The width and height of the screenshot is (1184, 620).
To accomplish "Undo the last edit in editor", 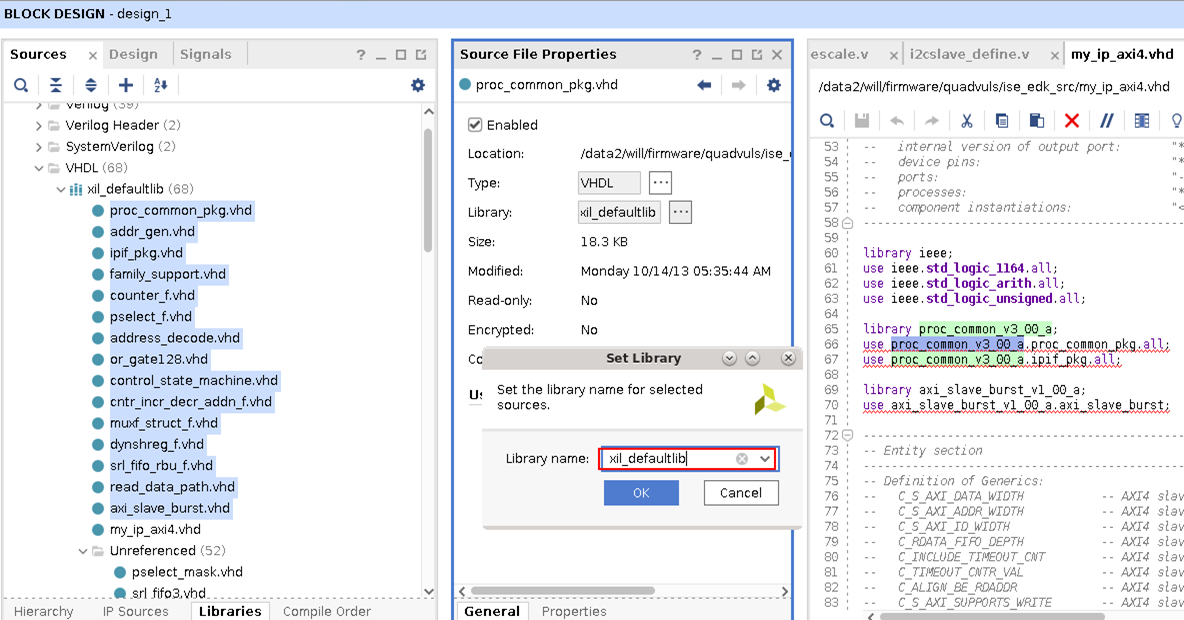I will (x=897, y=121).
